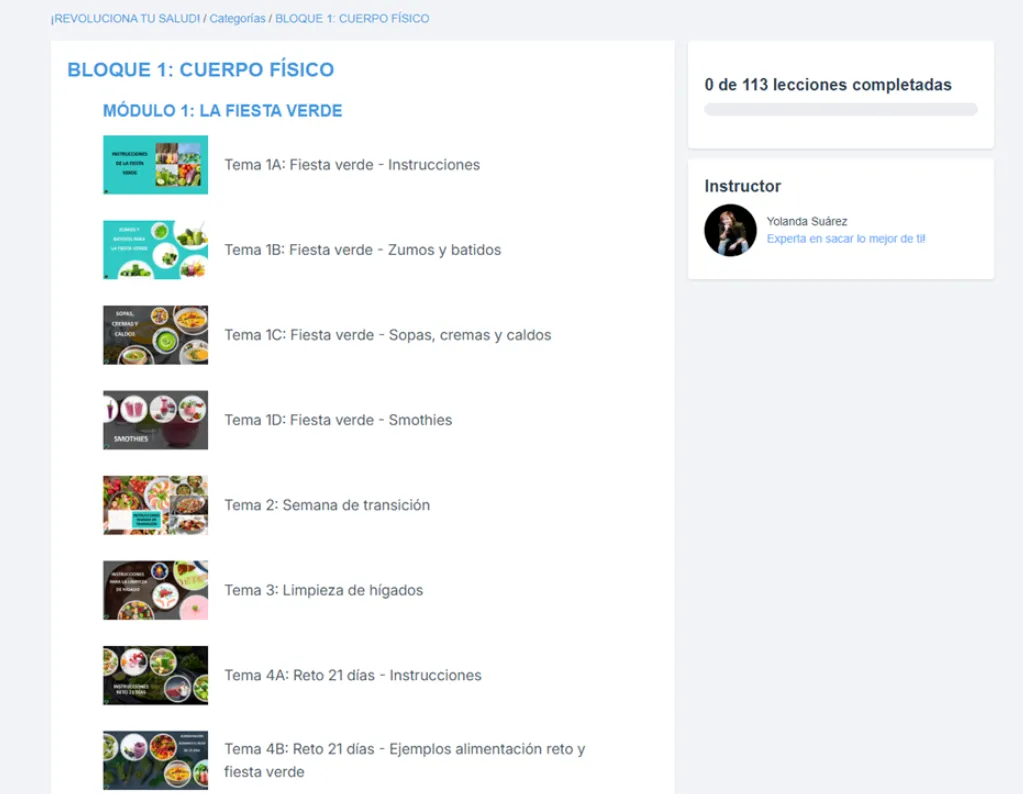The image size is (1023, 794).
Task: Click the Instructor section heading
Action: pyautogui.click(x=742, y=186)
